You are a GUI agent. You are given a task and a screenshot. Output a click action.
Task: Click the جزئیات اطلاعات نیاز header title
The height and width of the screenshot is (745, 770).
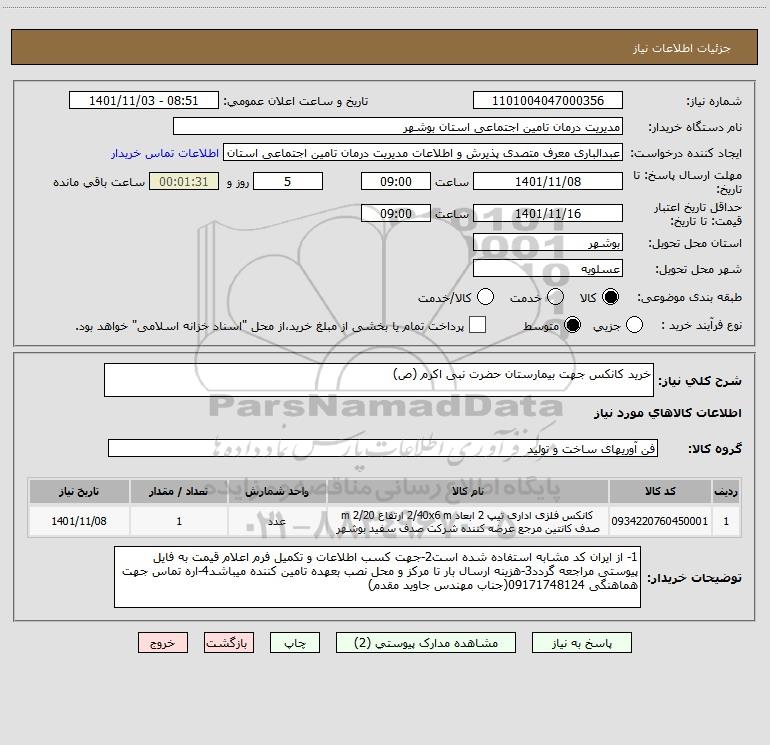click(682, 48)
